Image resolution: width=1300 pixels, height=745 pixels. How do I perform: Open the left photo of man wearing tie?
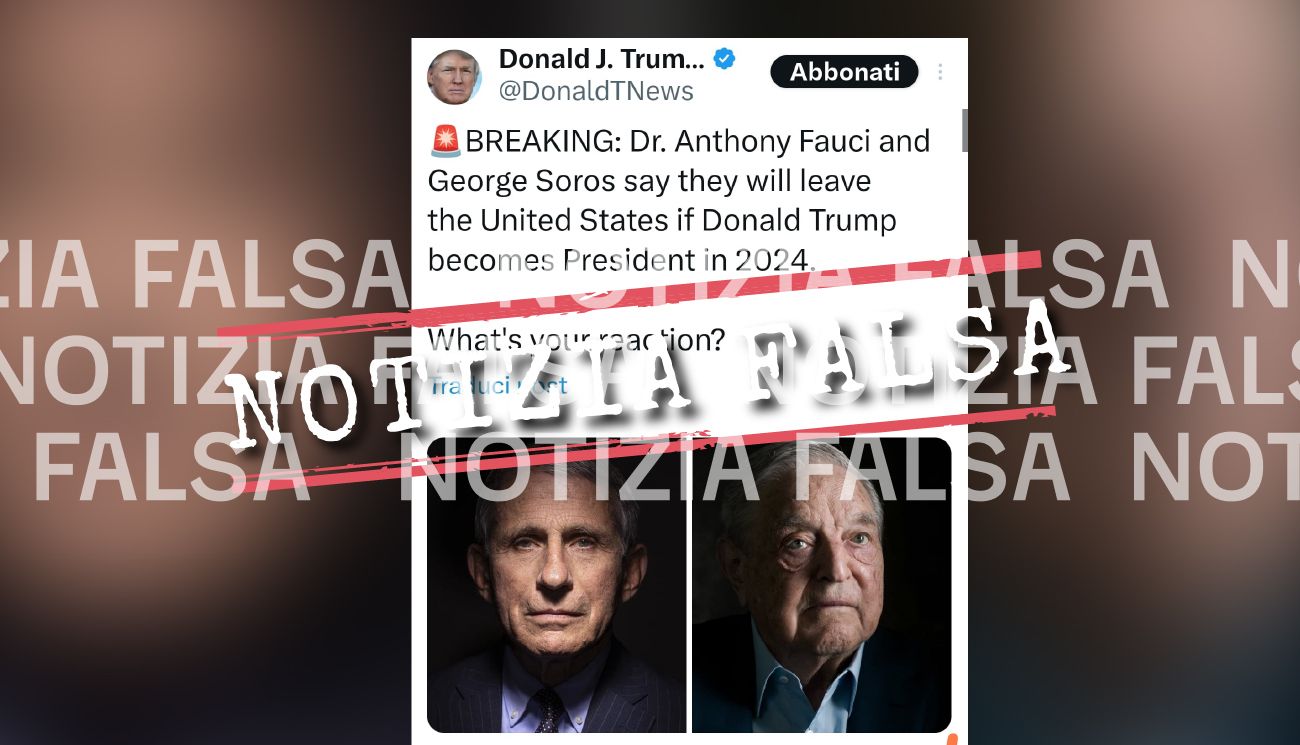coord(556,585)
